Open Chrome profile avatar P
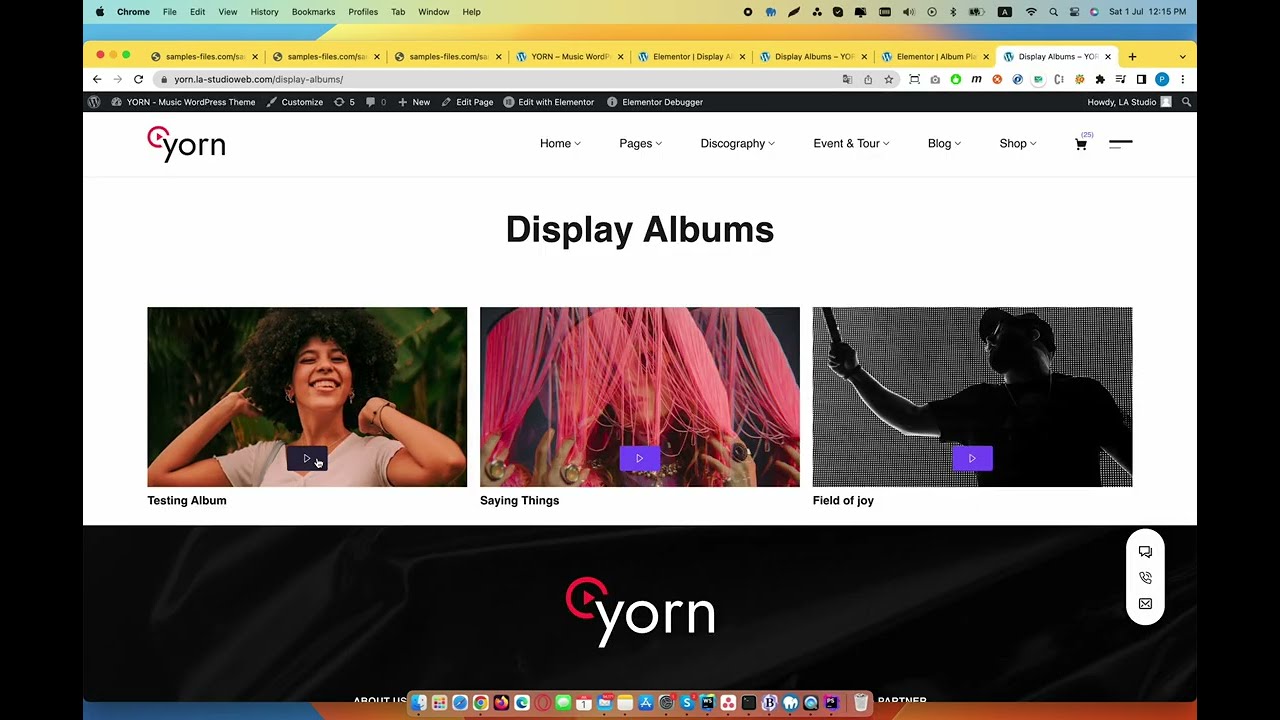The image size is (1280, 720). point(1162,79)
